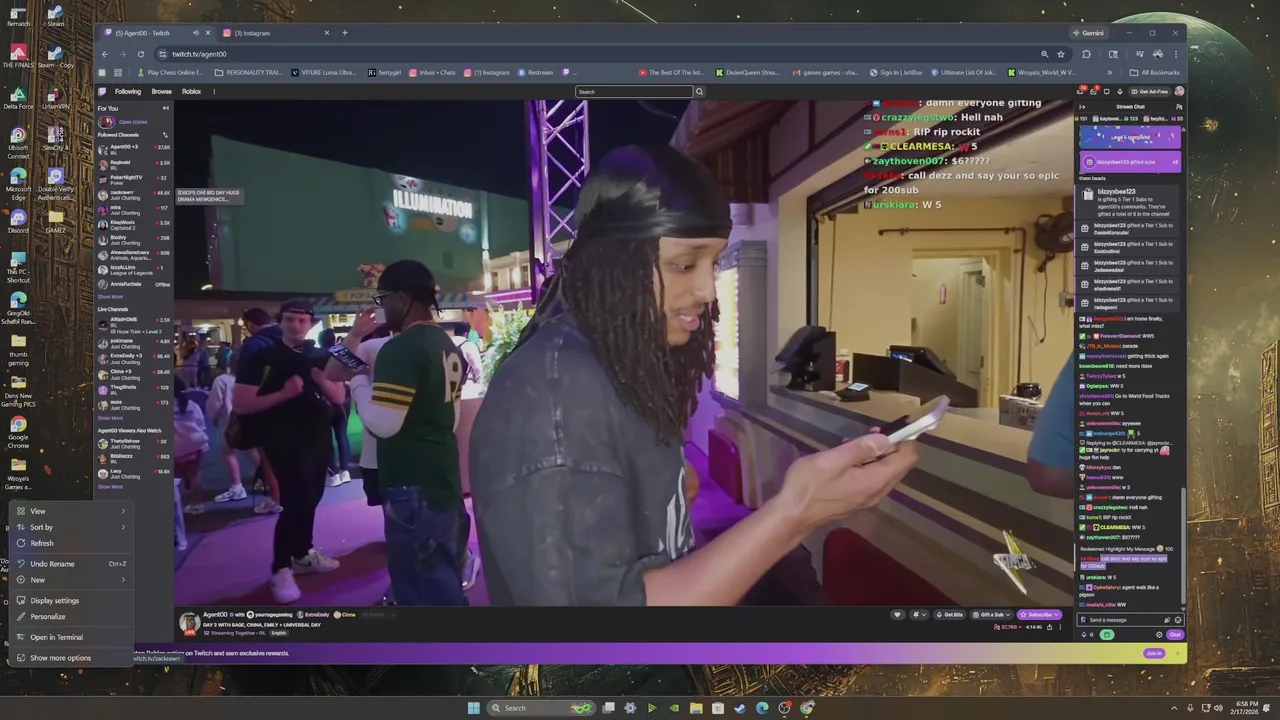Select Undo Rename menu entry
The image size is (1280, 720).
pos(70,564)
